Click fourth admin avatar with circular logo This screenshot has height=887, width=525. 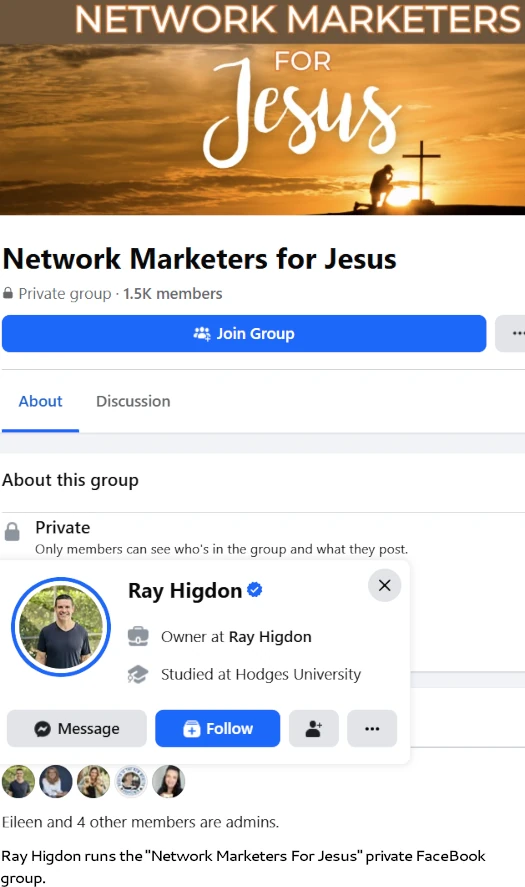tap(131, 782)
